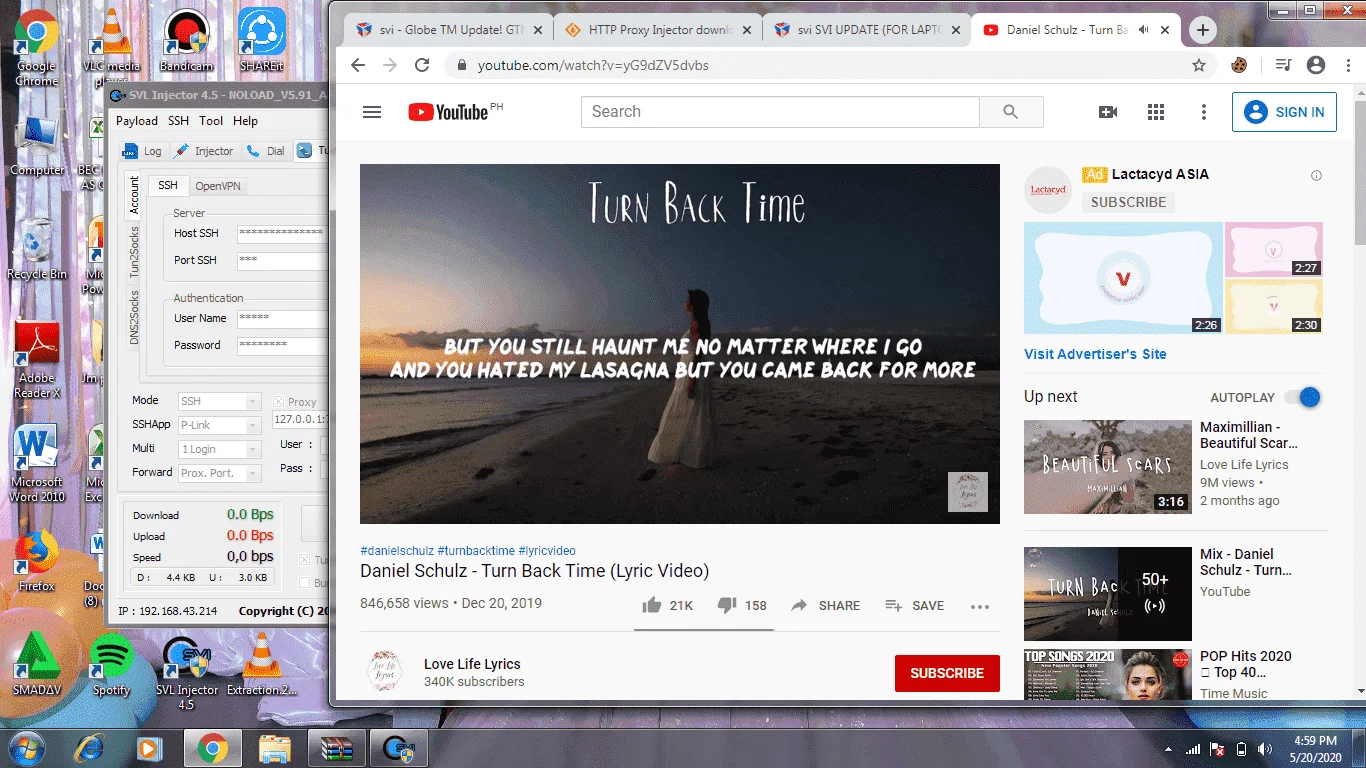
Task: Click the Host SSH input field
Action: coord(282,233)
